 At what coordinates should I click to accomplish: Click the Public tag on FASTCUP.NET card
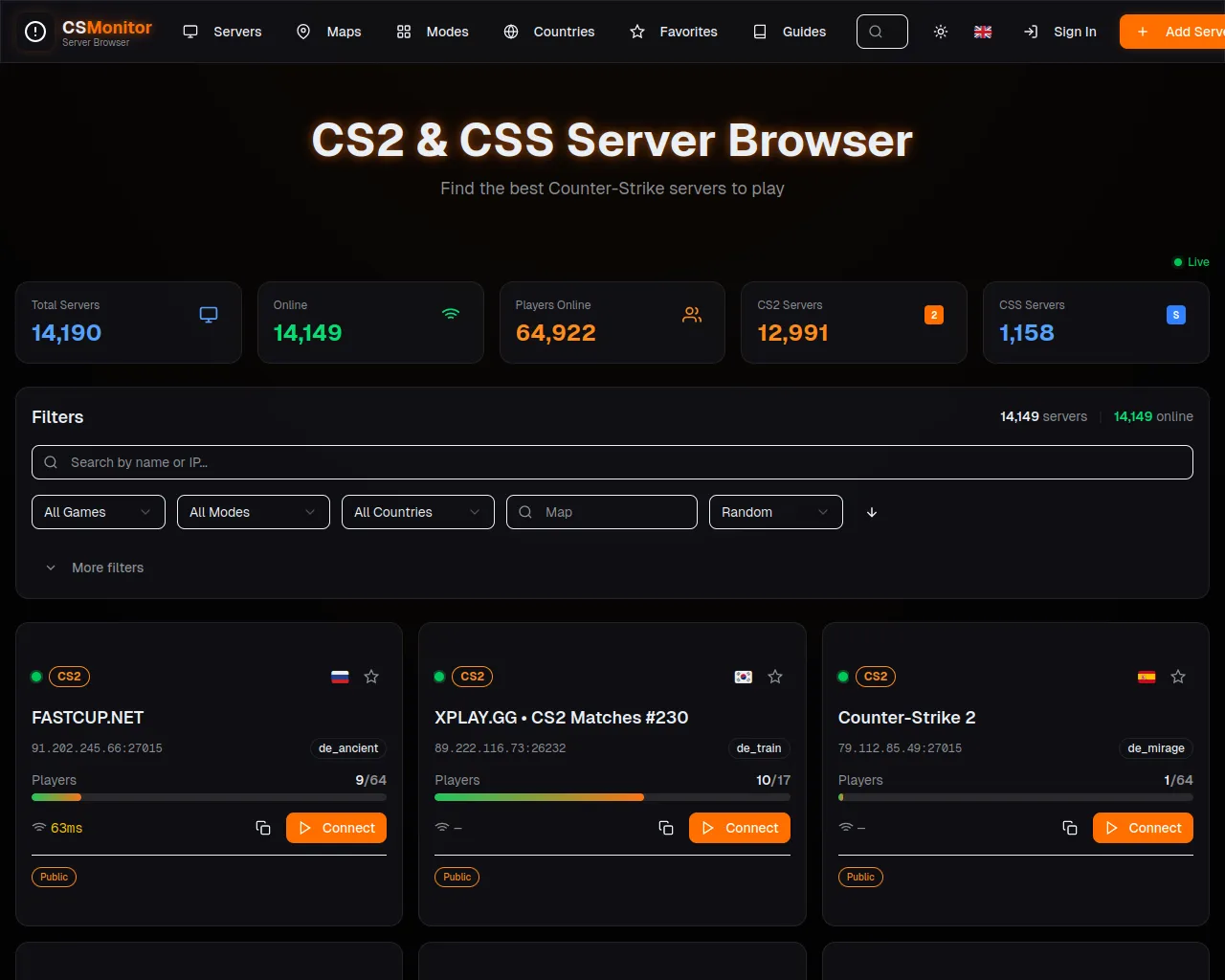(55, 877)
